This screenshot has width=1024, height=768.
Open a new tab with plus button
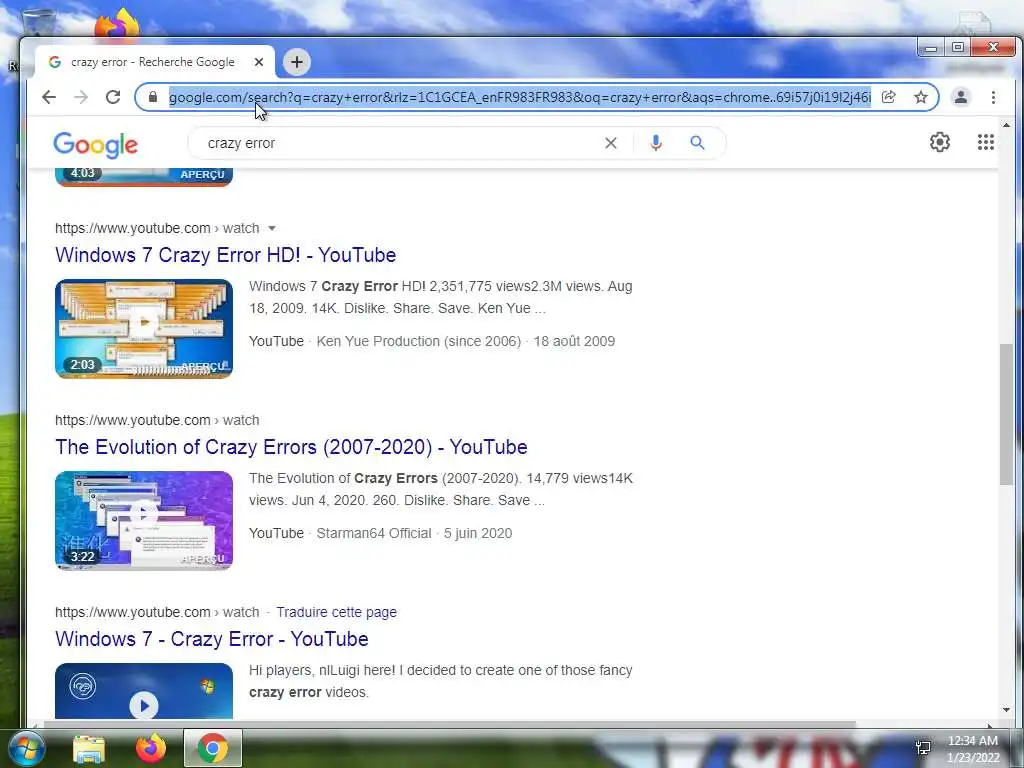(297, 62)
